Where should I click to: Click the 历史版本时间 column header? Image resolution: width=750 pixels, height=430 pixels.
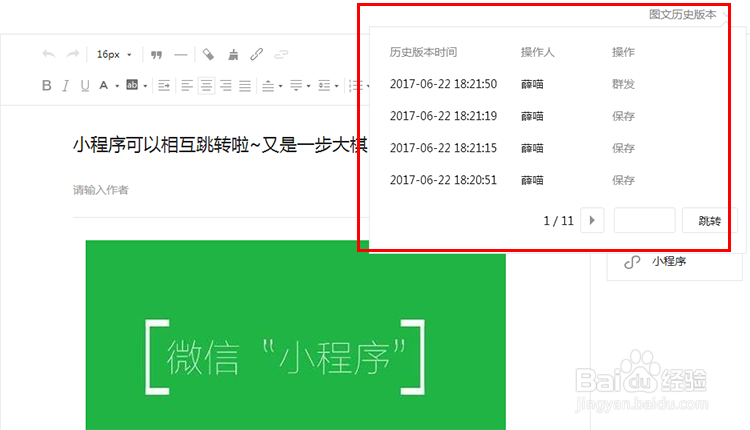(423, 52)
